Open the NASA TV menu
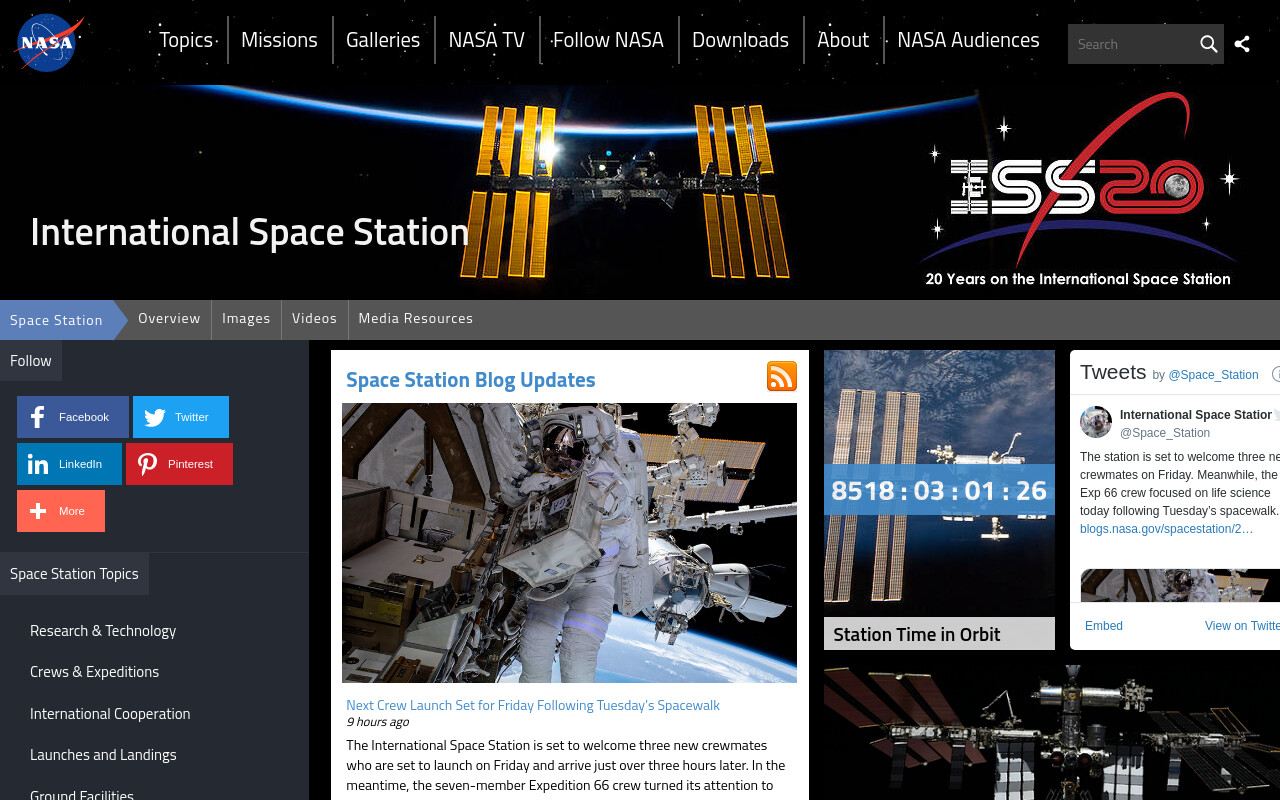The width and height of the screenshot is (1280, 800). point(486,40)
